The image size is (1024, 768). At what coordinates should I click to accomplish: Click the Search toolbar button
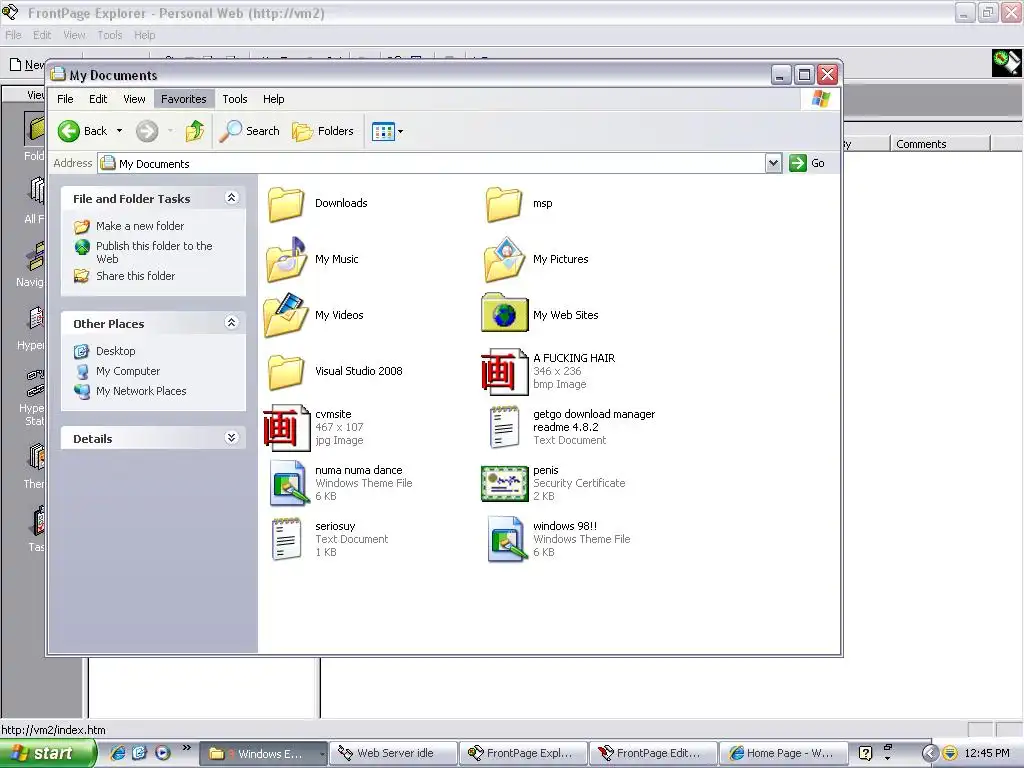249,131
